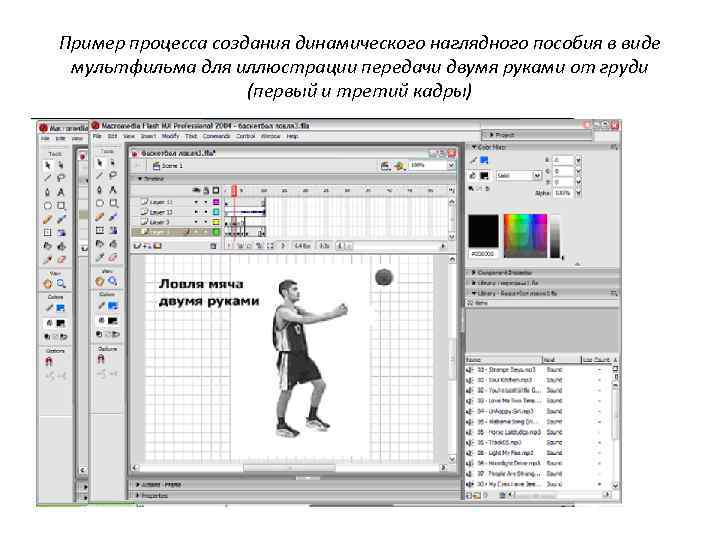720x540 pixels.
Task: Toggle lock dot of Layer 11
Action: pyautogui.click(x=206, y=202)
